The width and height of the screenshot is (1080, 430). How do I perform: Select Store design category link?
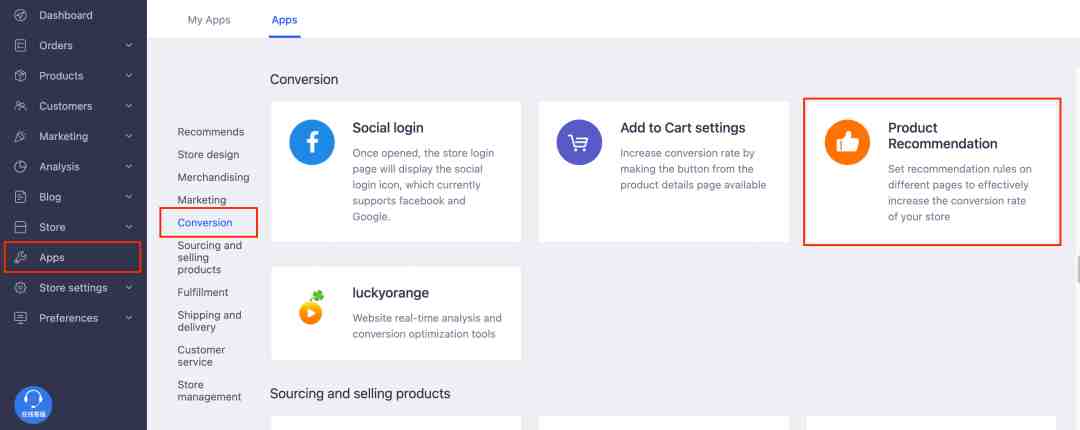[208, 154]
